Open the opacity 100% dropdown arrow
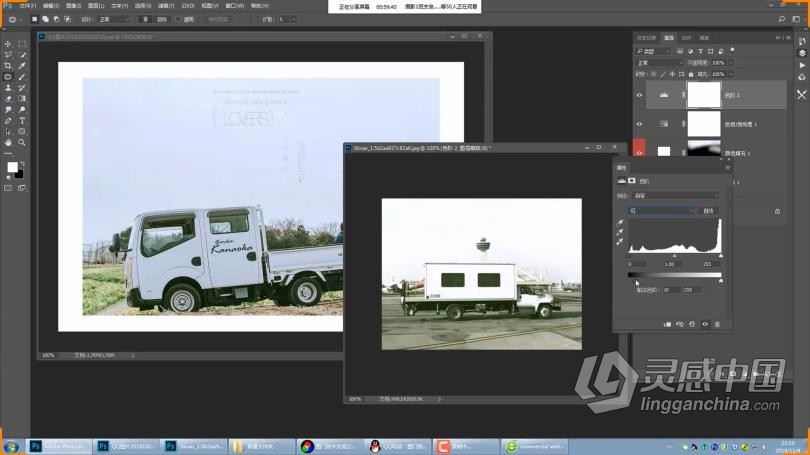 [x=730, y=62]
